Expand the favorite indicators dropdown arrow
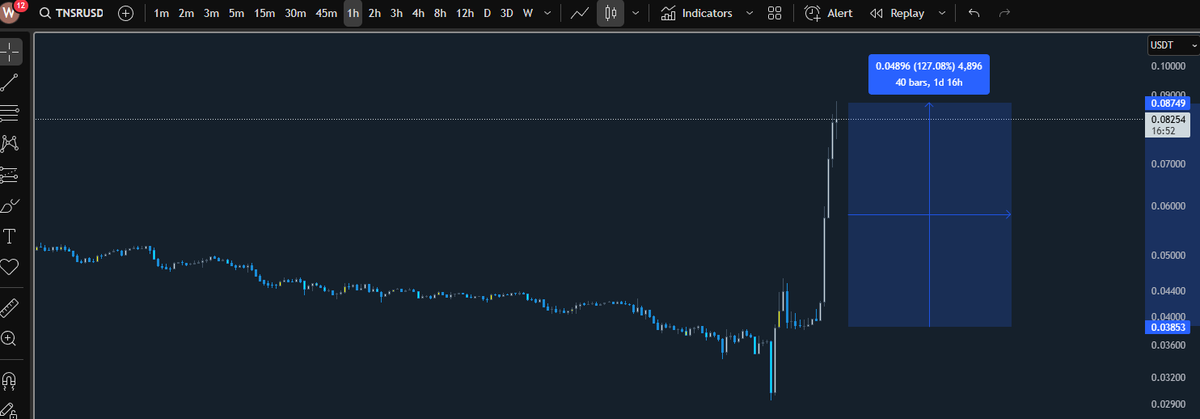1200x419 pixels. tap(749, 14)
